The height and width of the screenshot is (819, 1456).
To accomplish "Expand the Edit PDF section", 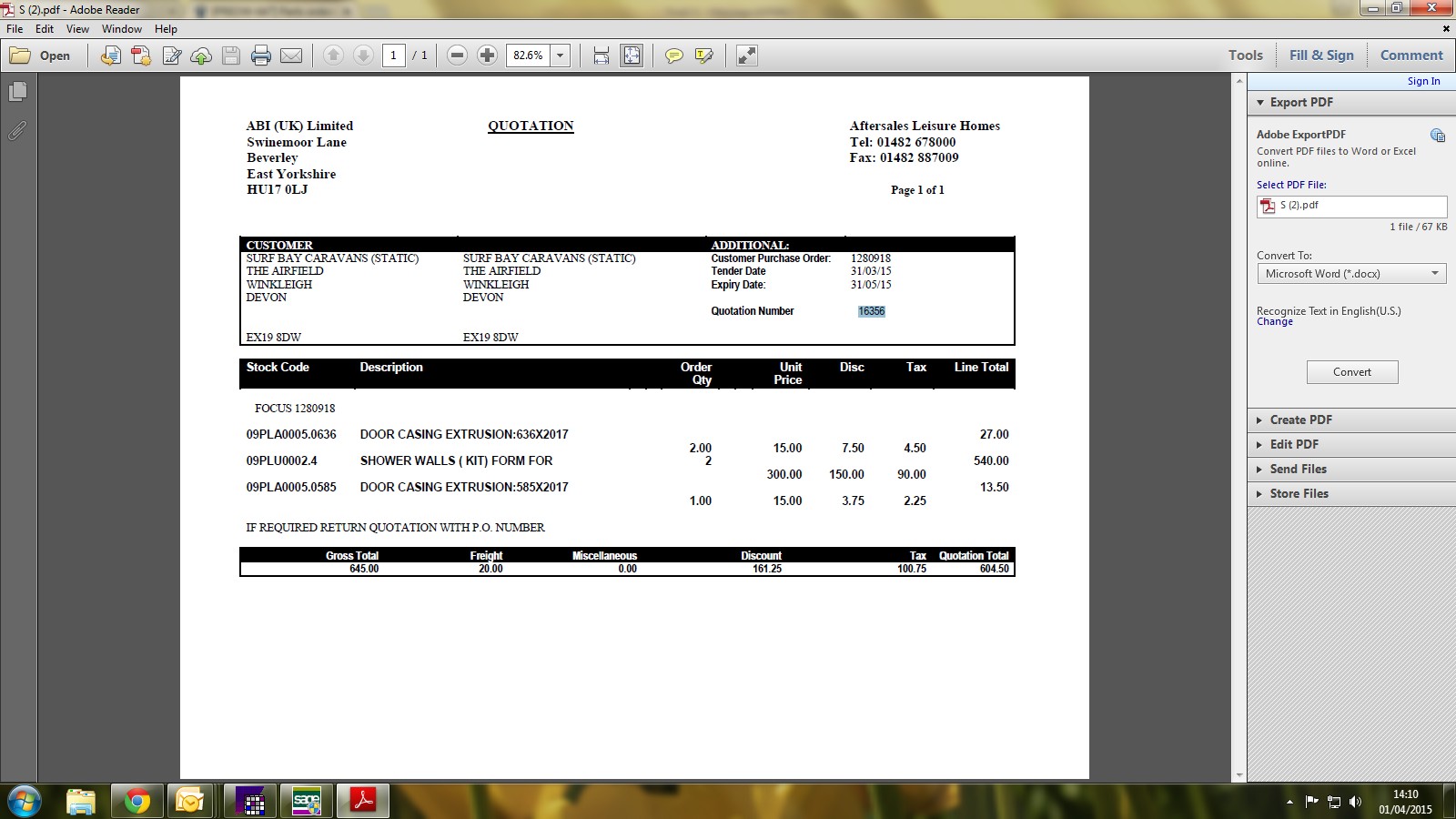I will pyautogui.click(x=1350, y=444).
